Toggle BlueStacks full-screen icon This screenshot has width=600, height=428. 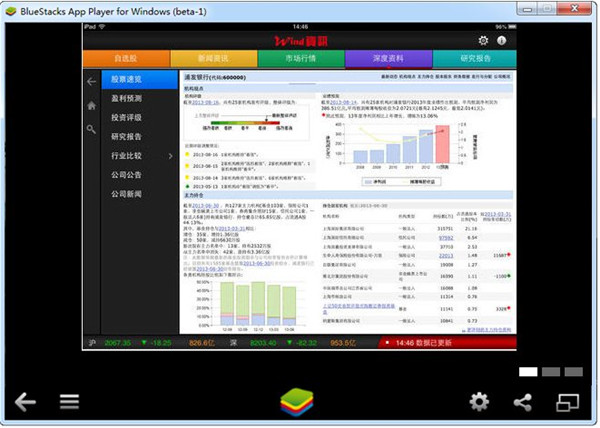click(567, 403)
